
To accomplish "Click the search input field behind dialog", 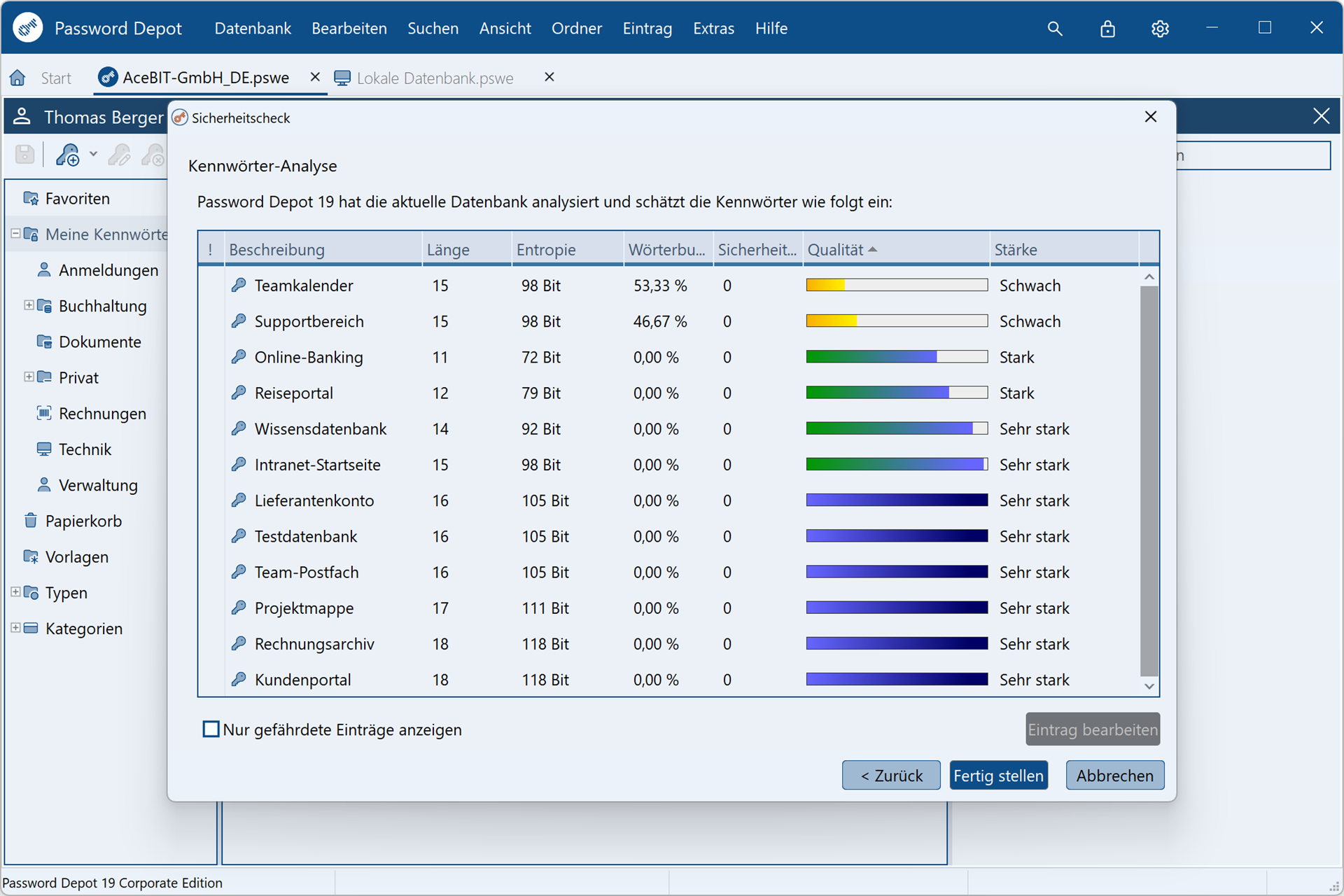I will [x=1253, y=155].
